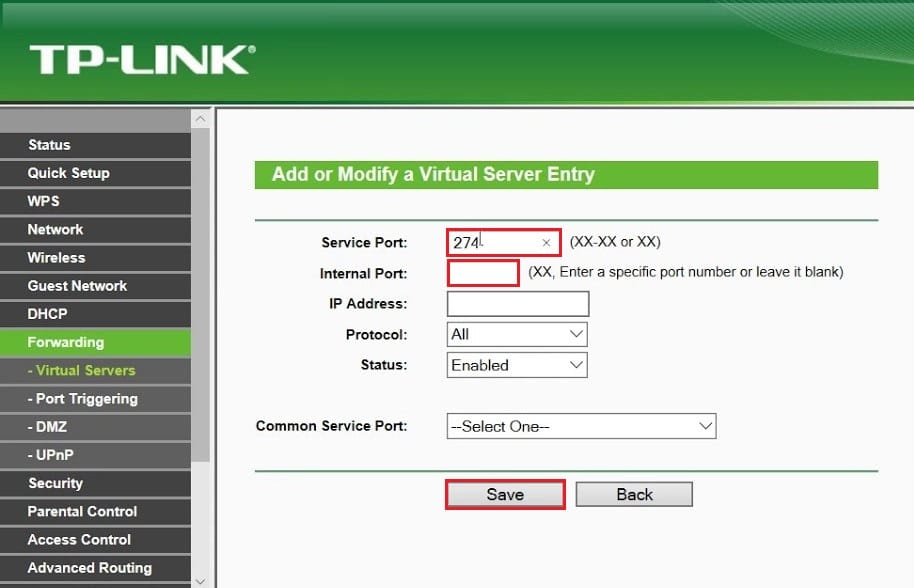The image size is (914, 588).
Task: Click the Save button
Action: (505, 494)
